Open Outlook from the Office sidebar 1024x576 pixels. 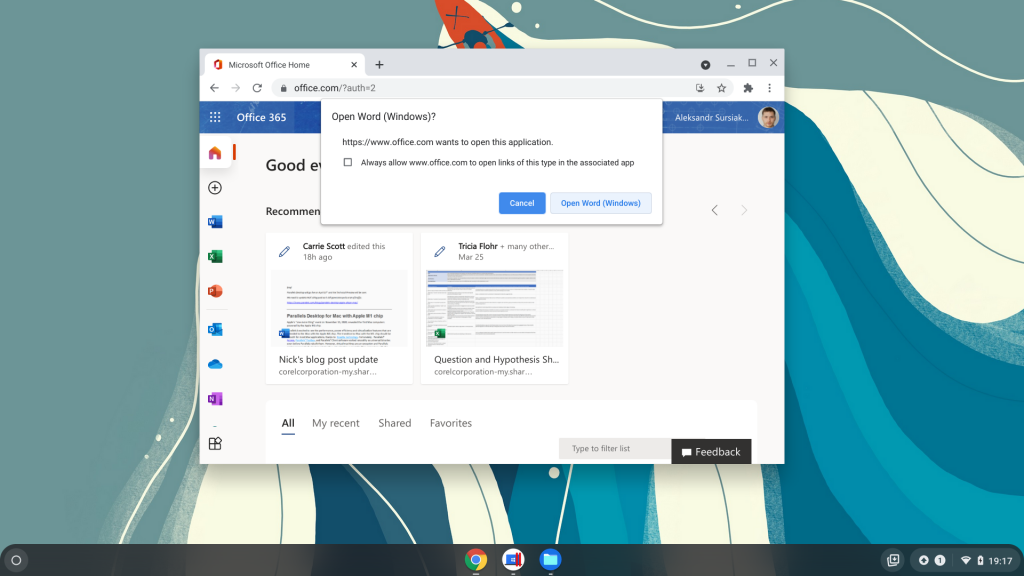point(215,329)
